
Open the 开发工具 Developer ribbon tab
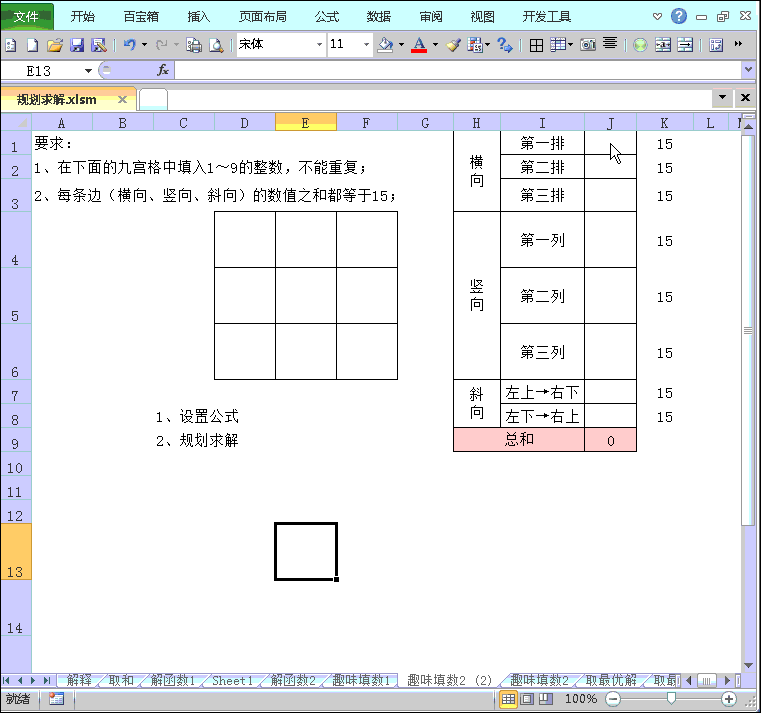click(x=546, y=17)
